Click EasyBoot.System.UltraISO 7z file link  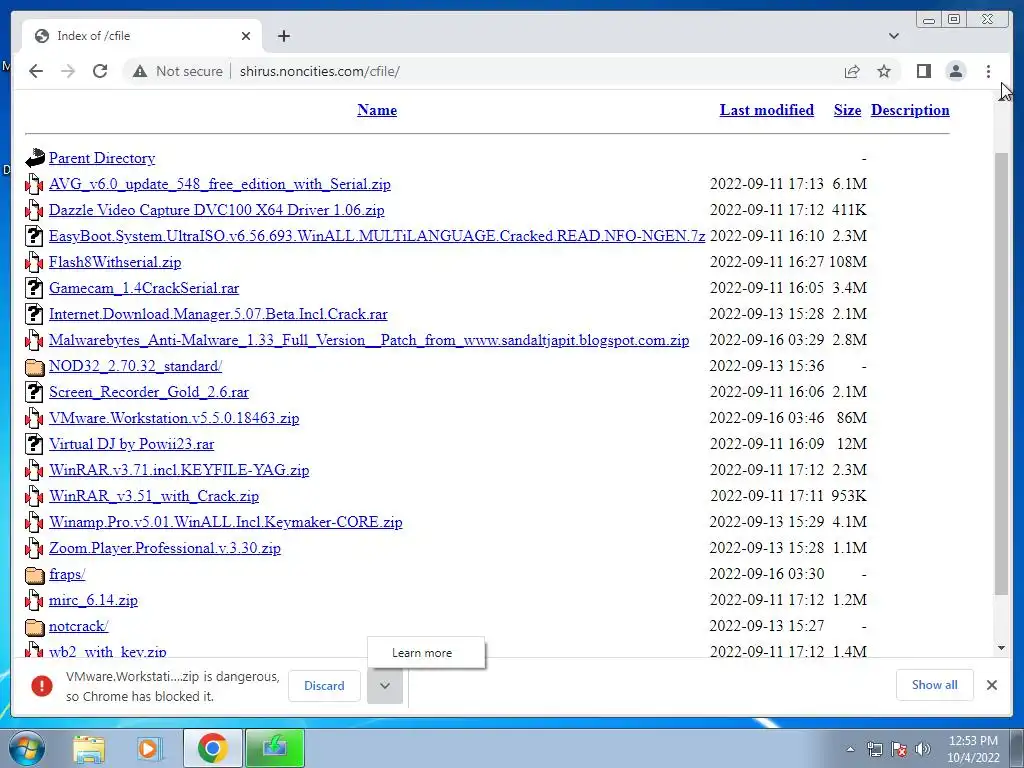[377, 236]
